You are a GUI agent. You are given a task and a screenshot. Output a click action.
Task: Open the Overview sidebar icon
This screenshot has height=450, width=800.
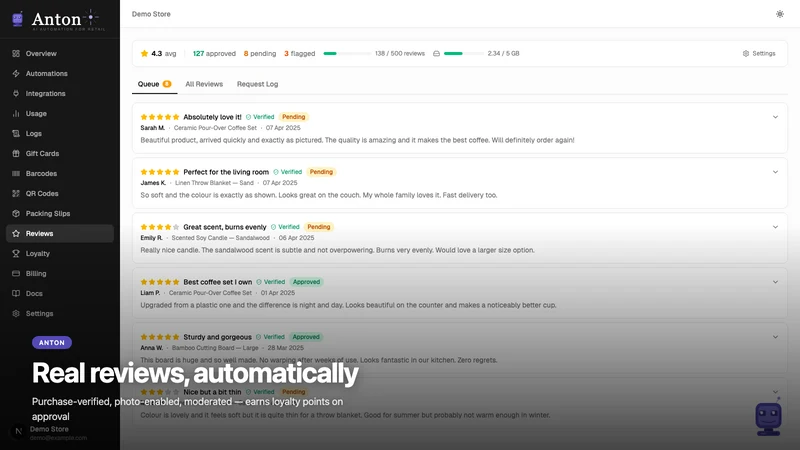pos(16,54)
